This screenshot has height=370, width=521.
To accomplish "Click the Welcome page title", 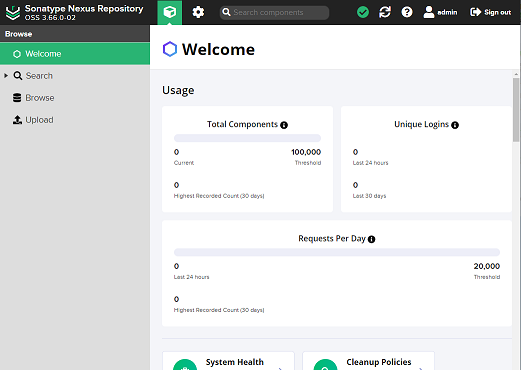I will 218,49.
